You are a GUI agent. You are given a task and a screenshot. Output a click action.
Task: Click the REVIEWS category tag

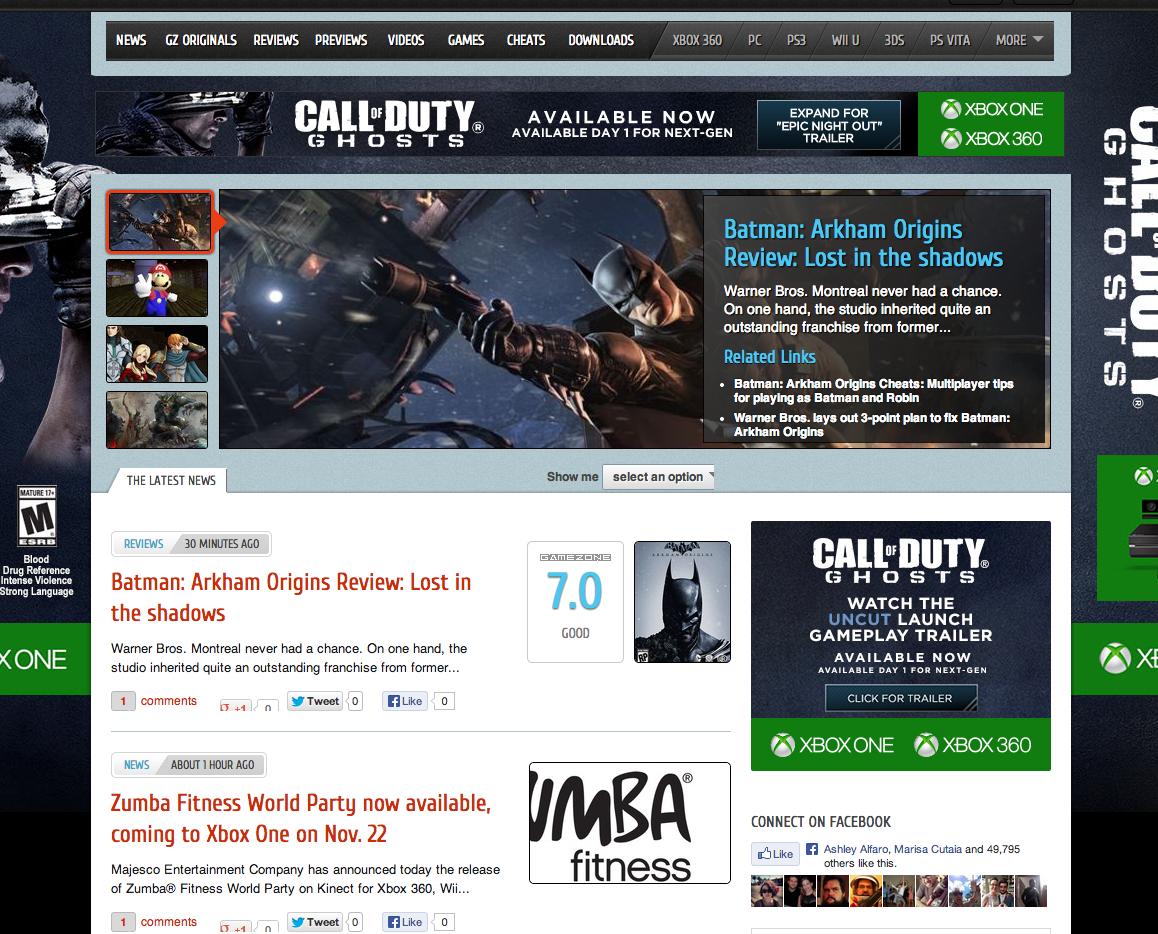[143, 543]
